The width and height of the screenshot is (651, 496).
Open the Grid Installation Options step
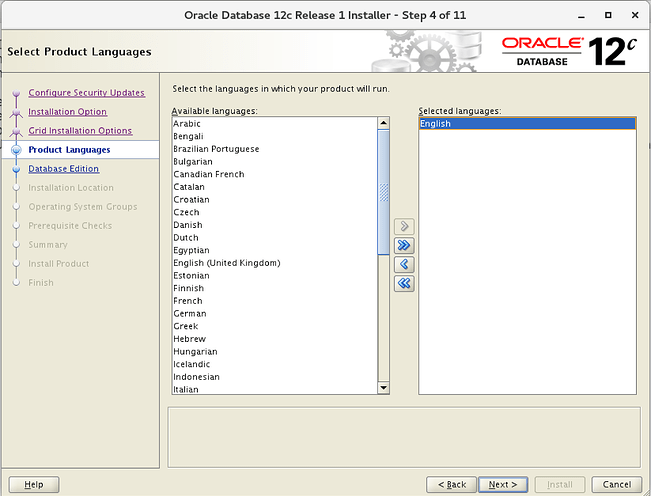tap(80, 131)
